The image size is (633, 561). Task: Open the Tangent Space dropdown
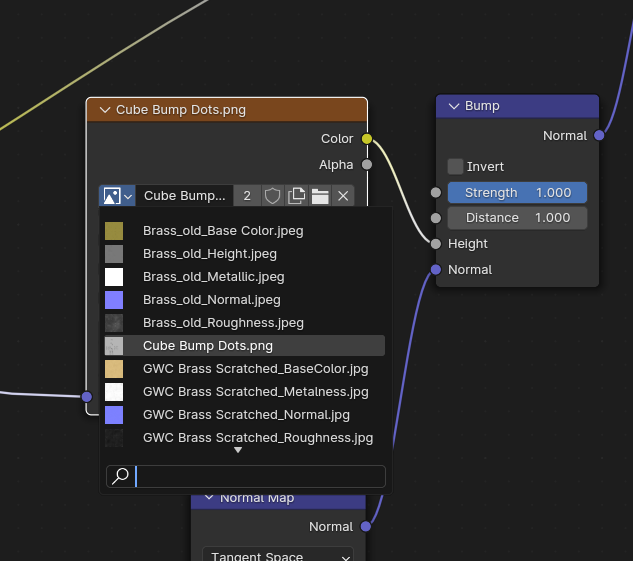[278, 555]
